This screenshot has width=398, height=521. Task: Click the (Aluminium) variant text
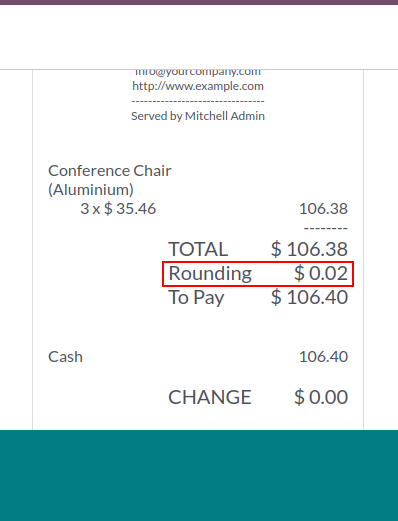pos(91,190)
